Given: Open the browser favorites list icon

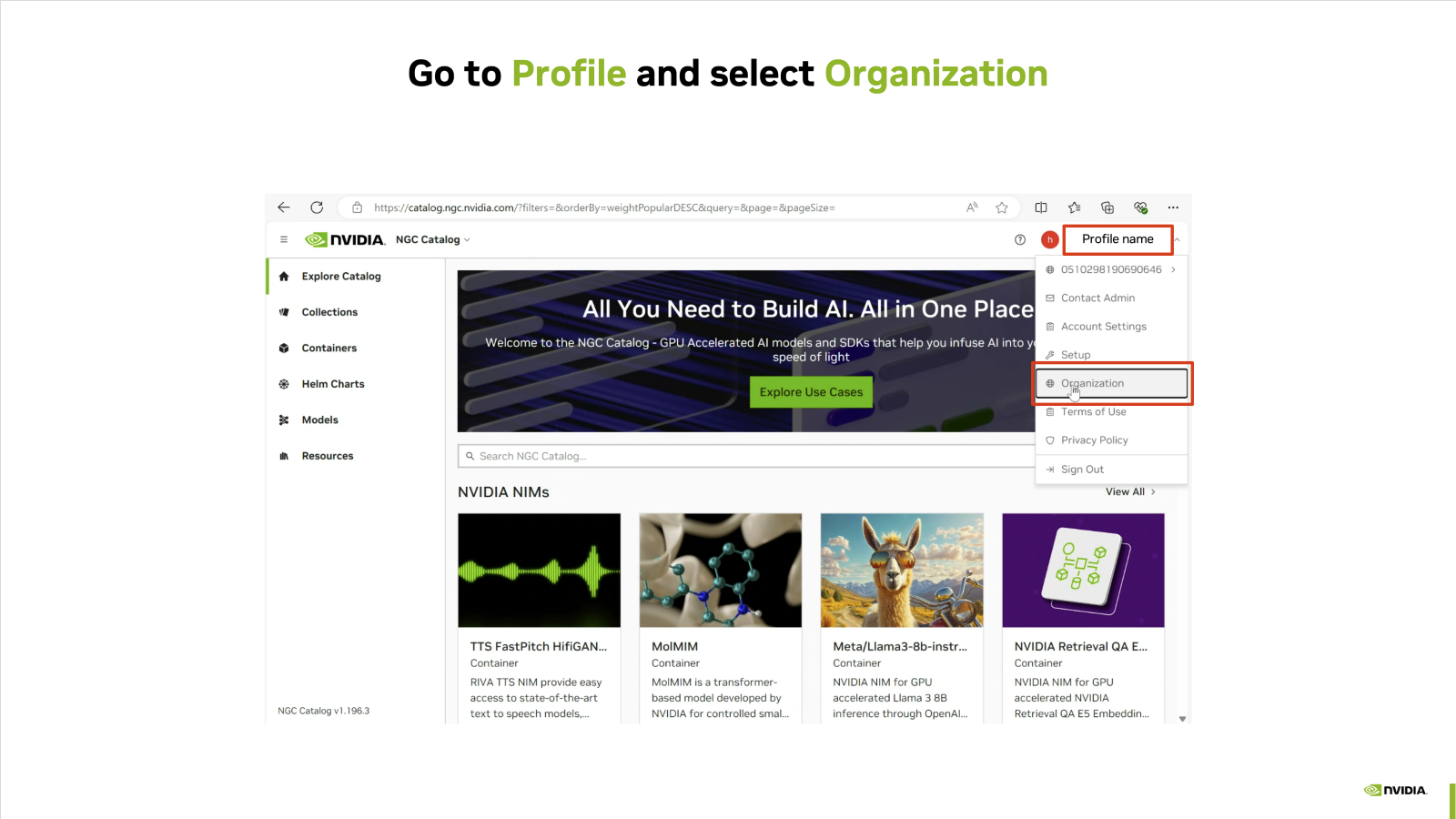Looking at the screenshot, I should pyautogui.click(x=1075, y=207).
